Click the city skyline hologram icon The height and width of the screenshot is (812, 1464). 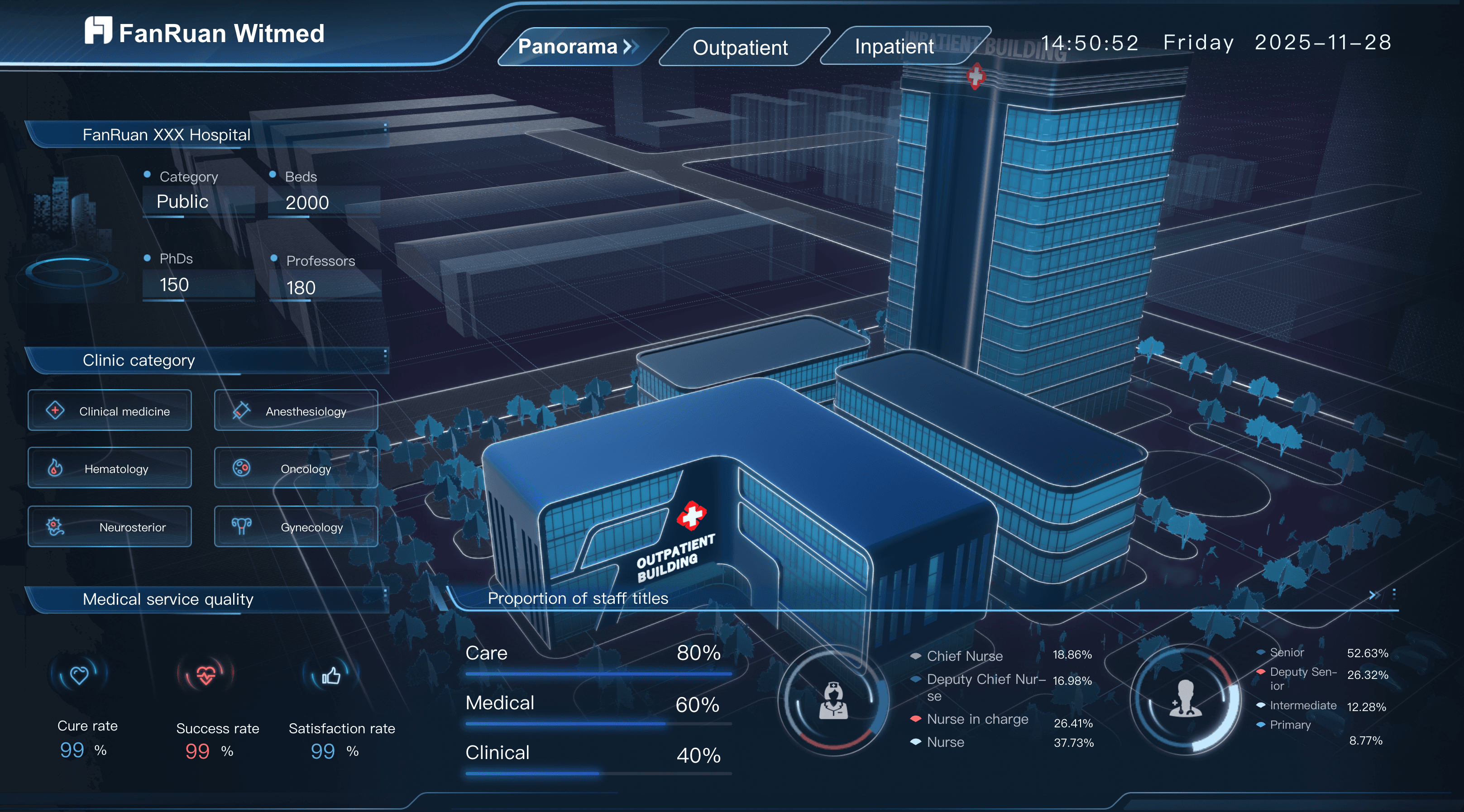point(71,233)
